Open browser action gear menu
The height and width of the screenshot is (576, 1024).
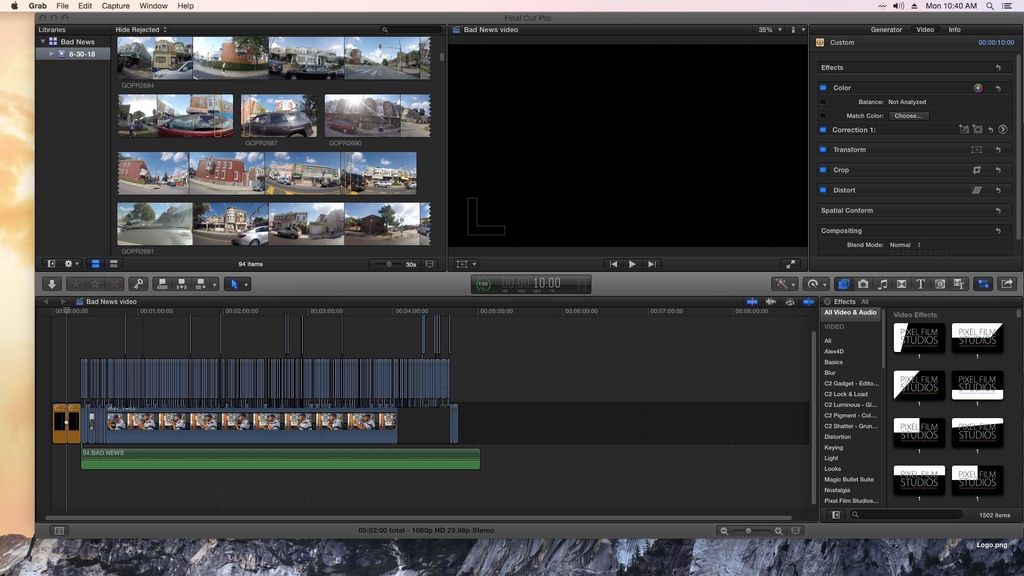click(71, 264)
